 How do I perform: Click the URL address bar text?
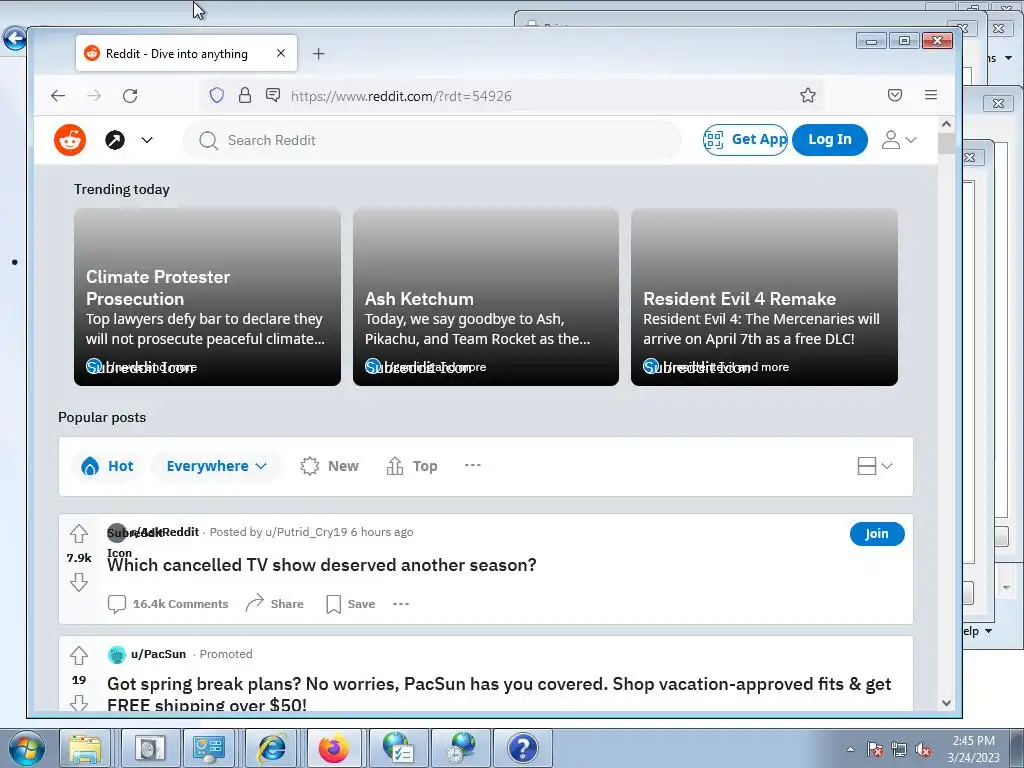pyautogui.click(x=401, y=96)
